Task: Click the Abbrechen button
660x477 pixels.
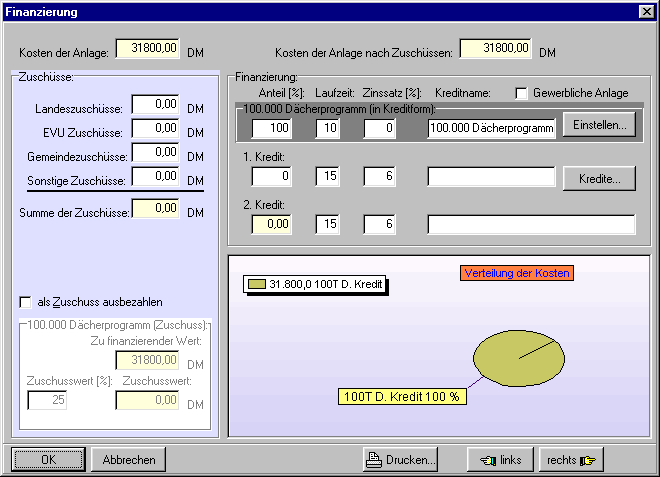Action: click(129, 460)
